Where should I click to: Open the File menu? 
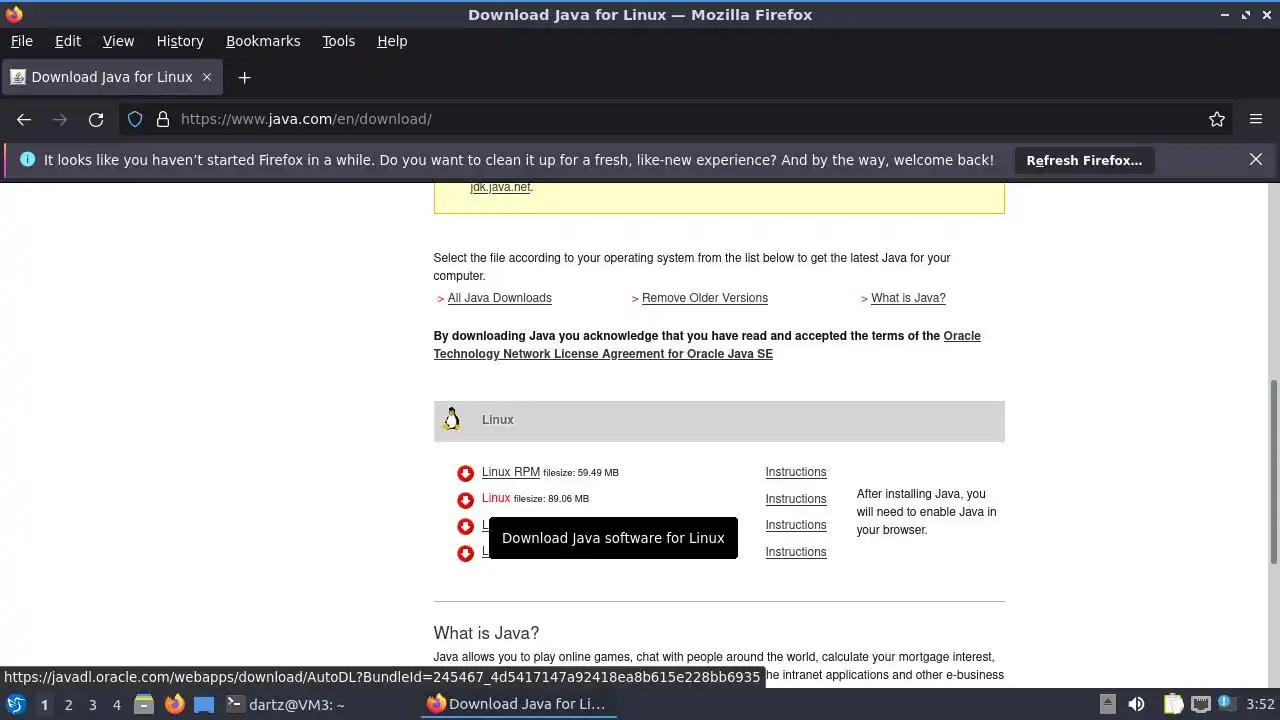[x=22, y=41]
